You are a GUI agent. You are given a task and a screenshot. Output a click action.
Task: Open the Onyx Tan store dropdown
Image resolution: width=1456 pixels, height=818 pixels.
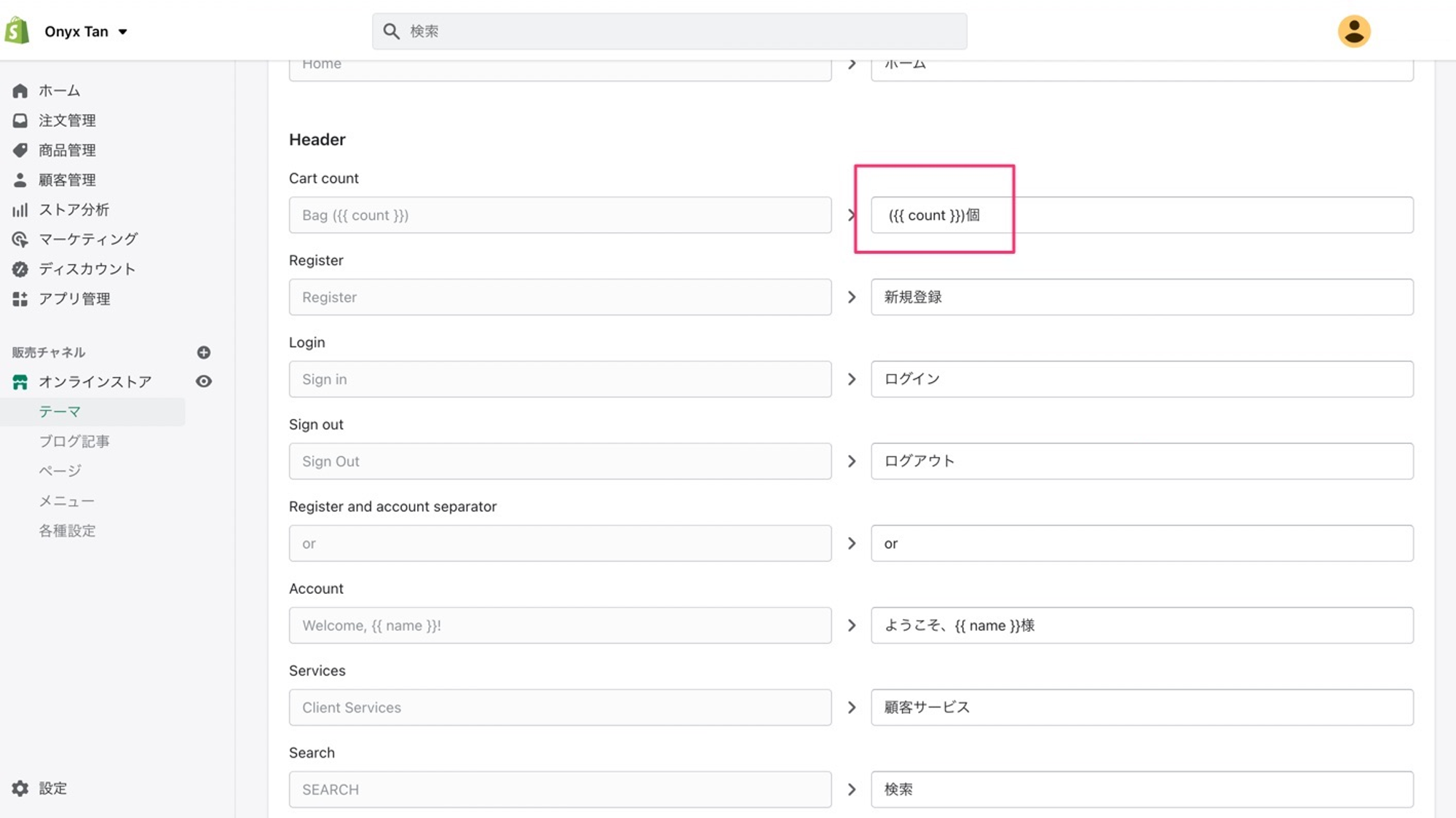[86, 31]
